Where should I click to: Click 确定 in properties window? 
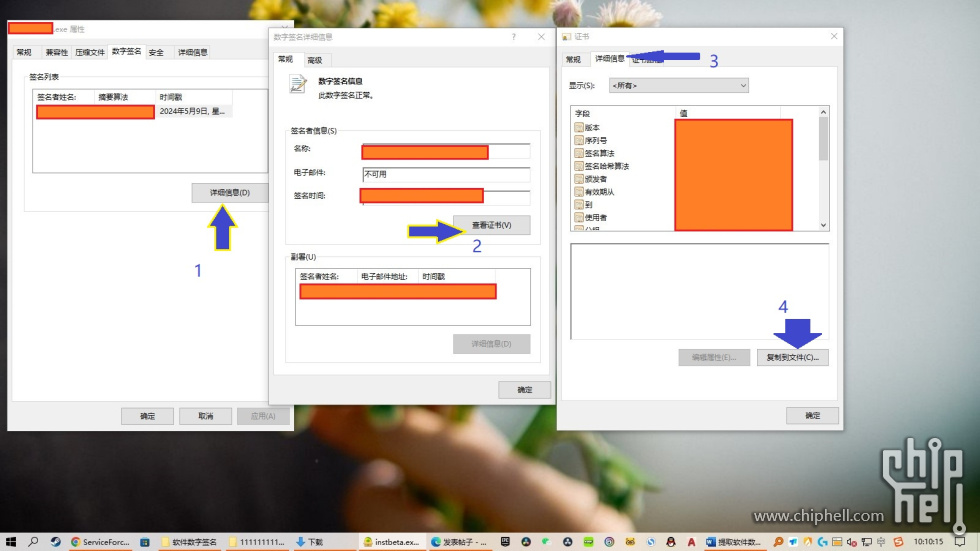148,416
